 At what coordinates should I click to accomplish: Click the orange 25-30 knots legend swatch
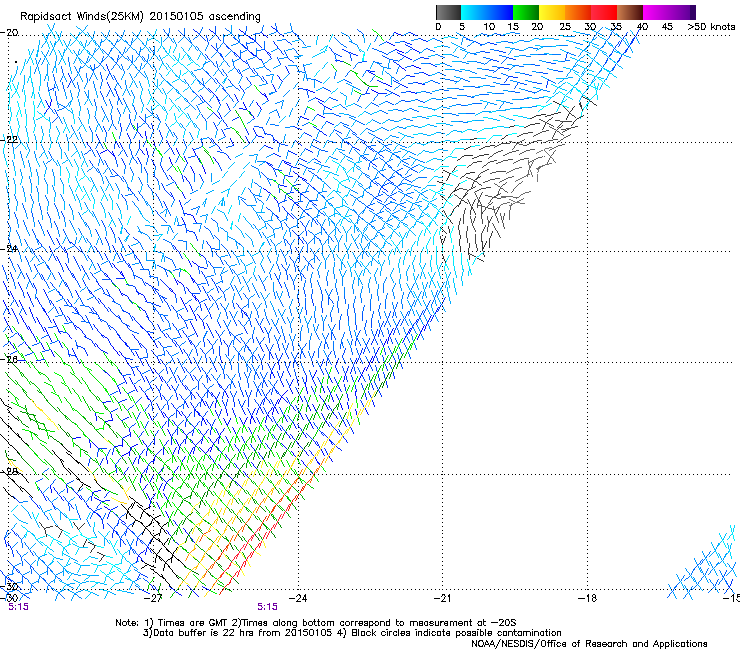click(x=578, y=12)
